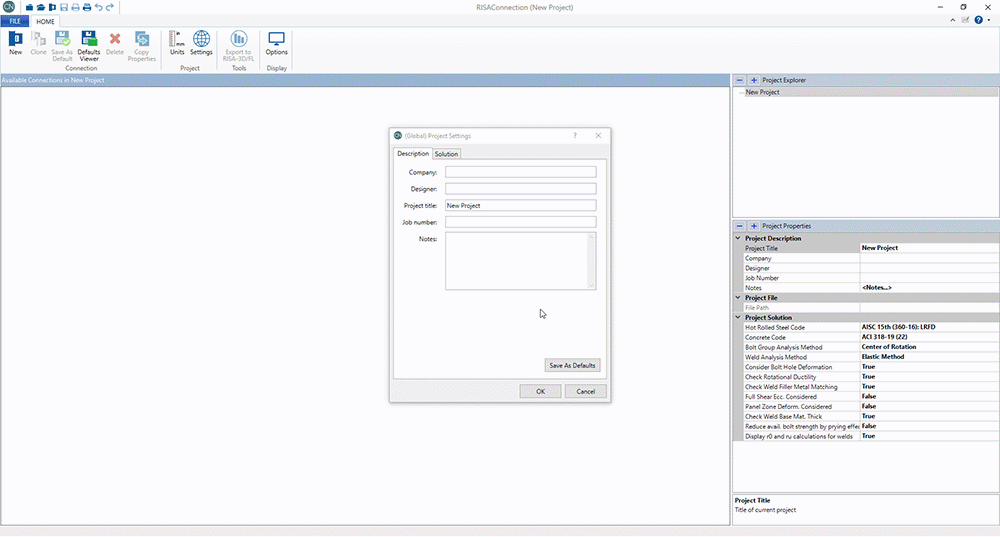Screen dimensions: 1000x537
Task: Click the Notes text area scrollbar
Action: coord(591,261)
